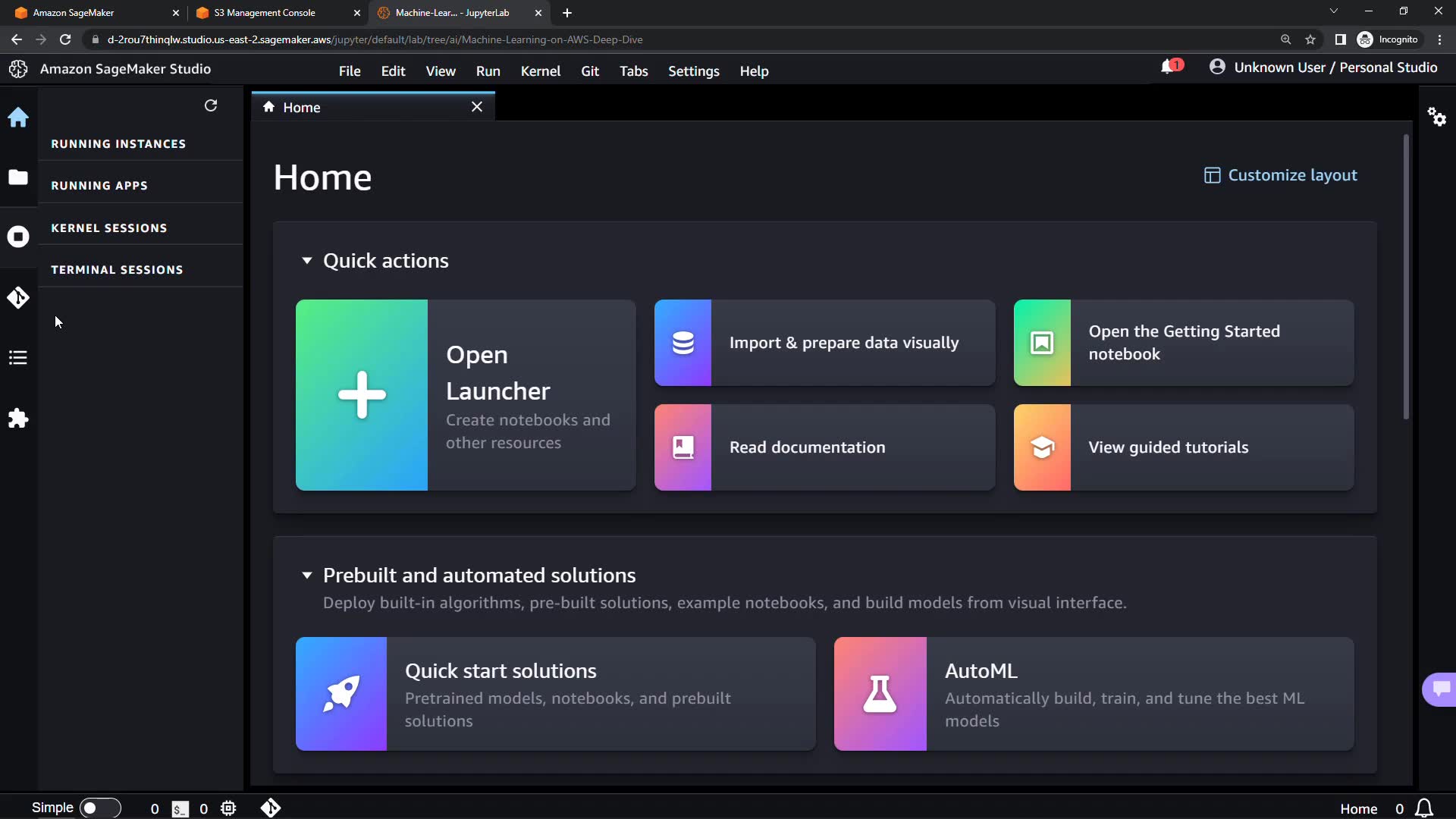Close the Home tab
Screen dimensions: 1456x819
(x=477, y=108)
